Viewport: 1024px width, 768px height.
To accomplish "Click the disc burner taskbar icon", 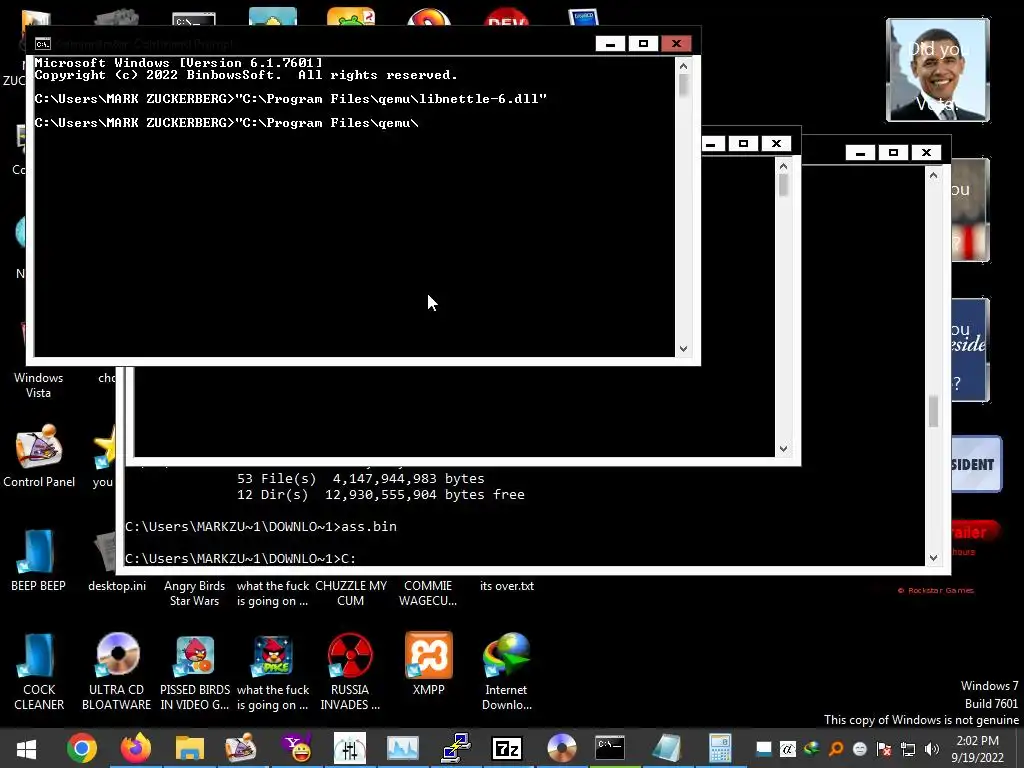I will click(562, 748).
